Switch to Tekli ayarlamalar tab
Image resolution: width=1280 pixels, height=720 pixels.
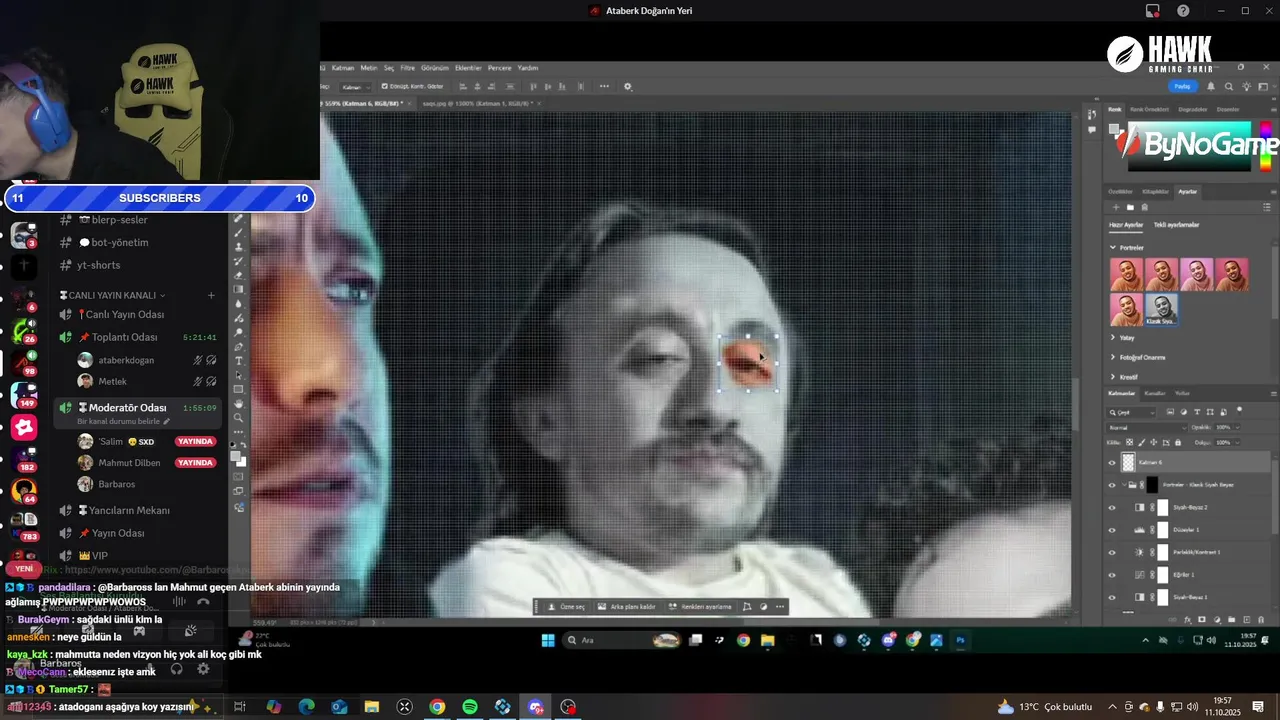1176,225
